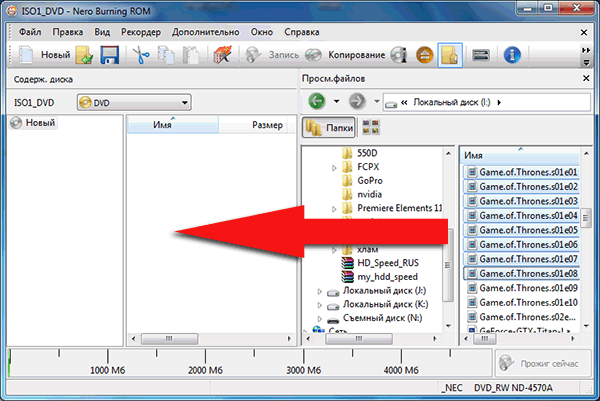This screenshot has height=401, width=600.
Task: Close the Просм.файлов panel
Action: [x=586, y=78]
